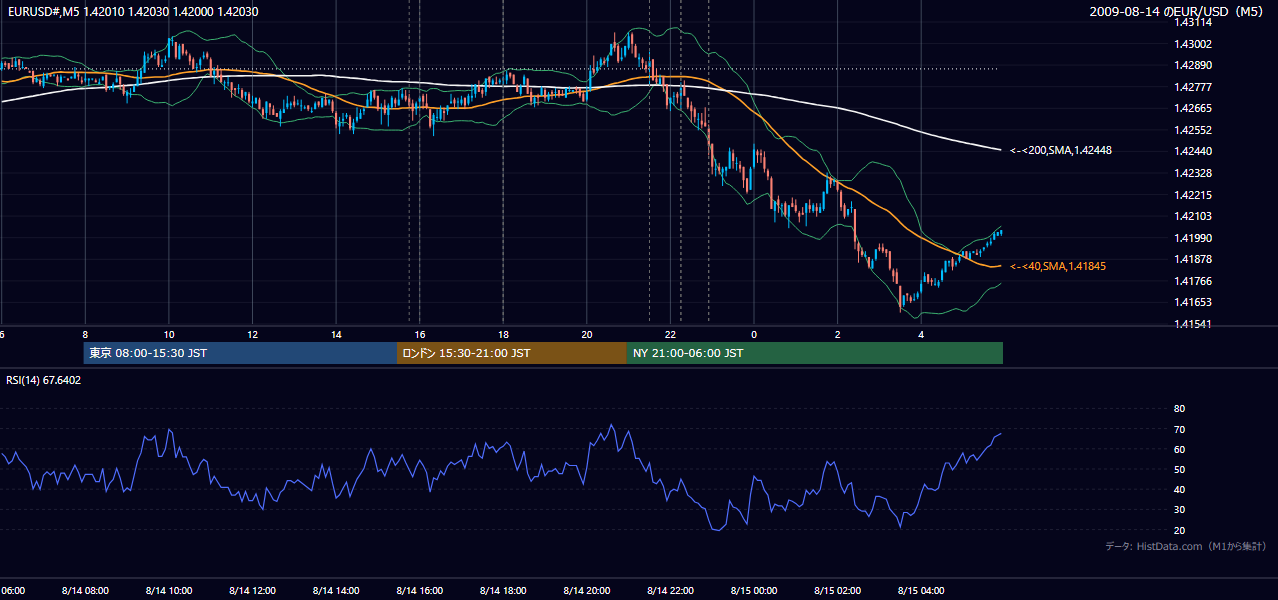Click the 8/14 18:00 time label
Image resolution: width=1278 pixels, height=600 pixels.
coord(503,591)
